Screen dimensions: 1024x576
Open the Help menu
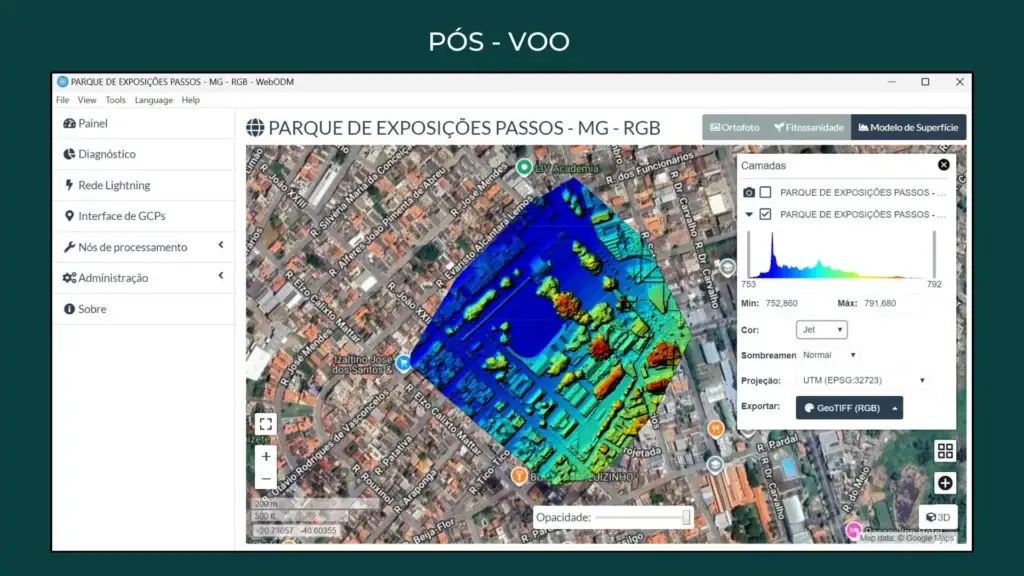(x=191, y=100)
